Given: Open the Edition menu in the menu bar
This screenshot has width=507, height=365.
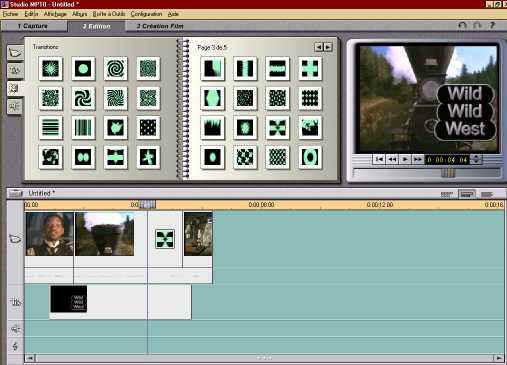Looking at the screenshot, I should pos(31,14).
